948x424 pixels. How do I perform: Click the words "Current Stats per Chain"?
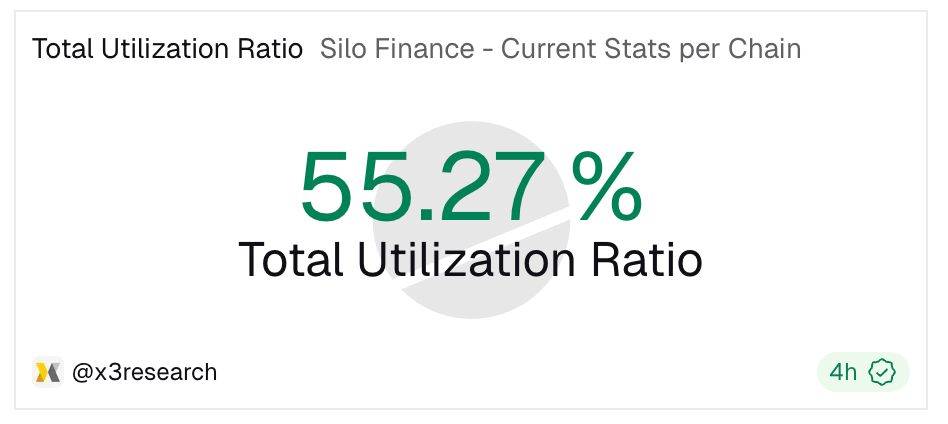pyautogui.click(x=651, y=49)
